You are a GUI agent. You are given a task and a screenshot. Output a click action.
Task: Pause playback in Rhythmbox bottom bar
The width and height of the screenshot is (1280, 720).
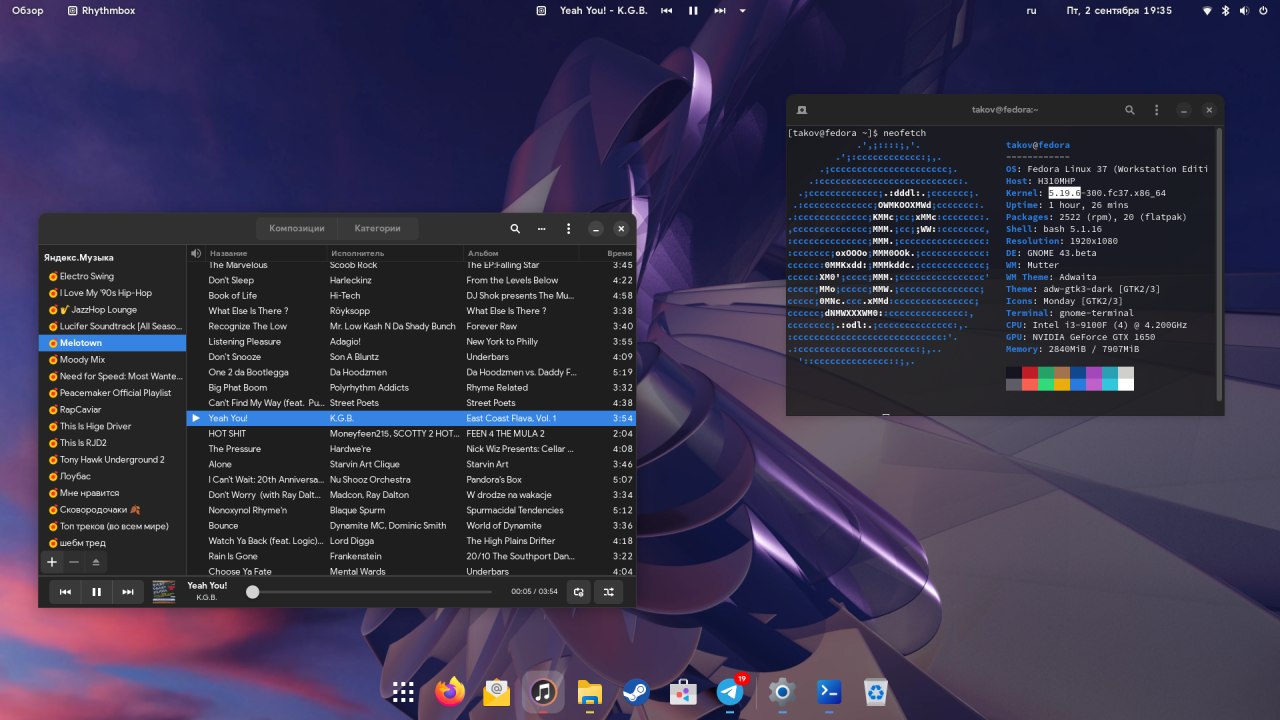tap(96, 592)
